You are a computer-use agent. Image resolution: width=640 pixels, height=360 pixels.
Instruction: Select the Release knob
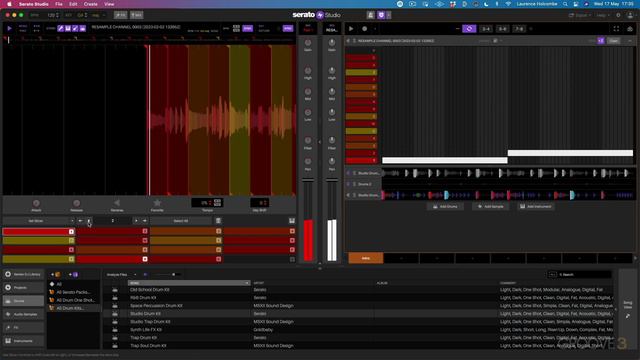[x=76, y=203]
